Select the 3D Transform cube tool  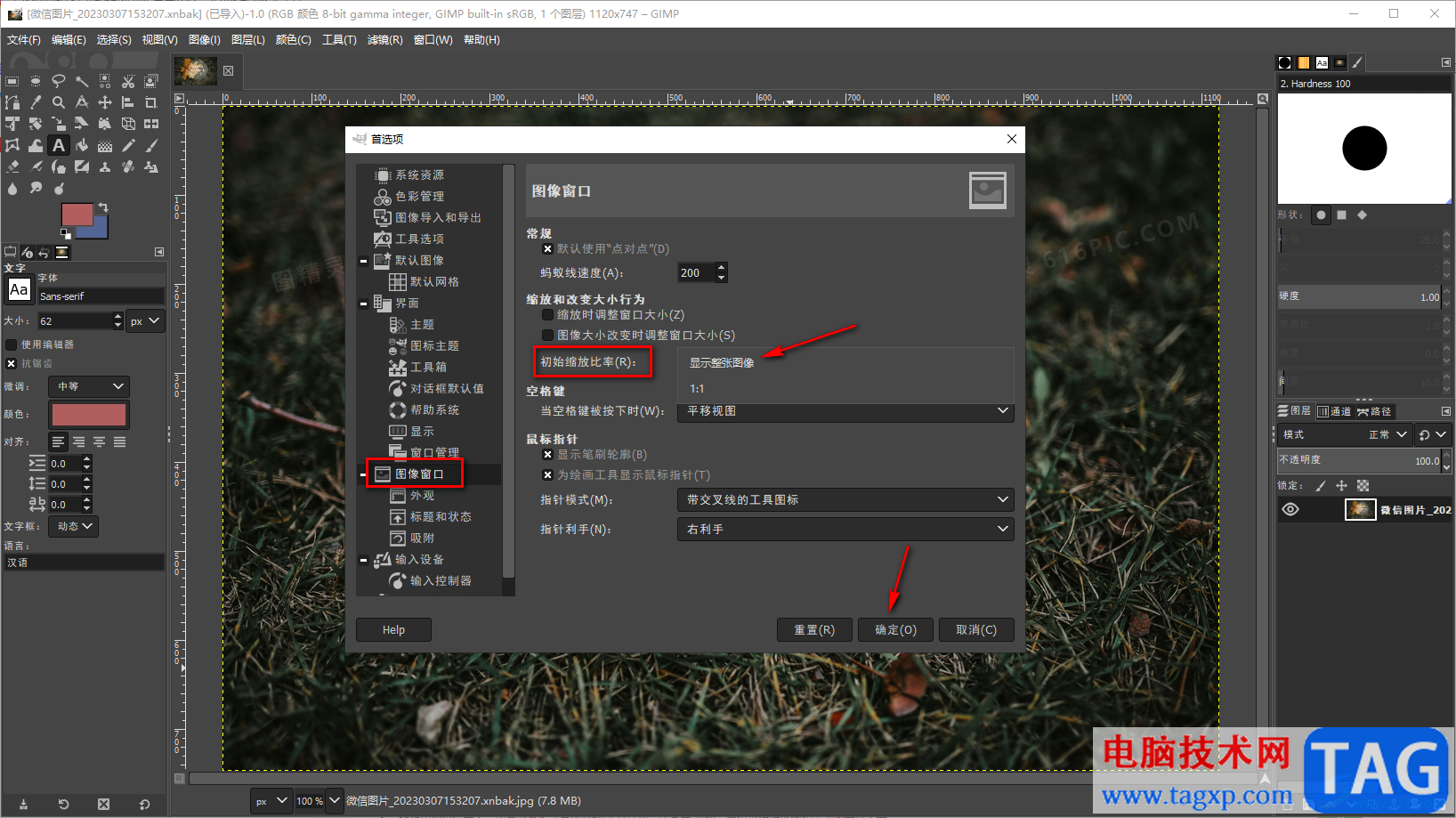pyautogui.click(x=128, y=124)
